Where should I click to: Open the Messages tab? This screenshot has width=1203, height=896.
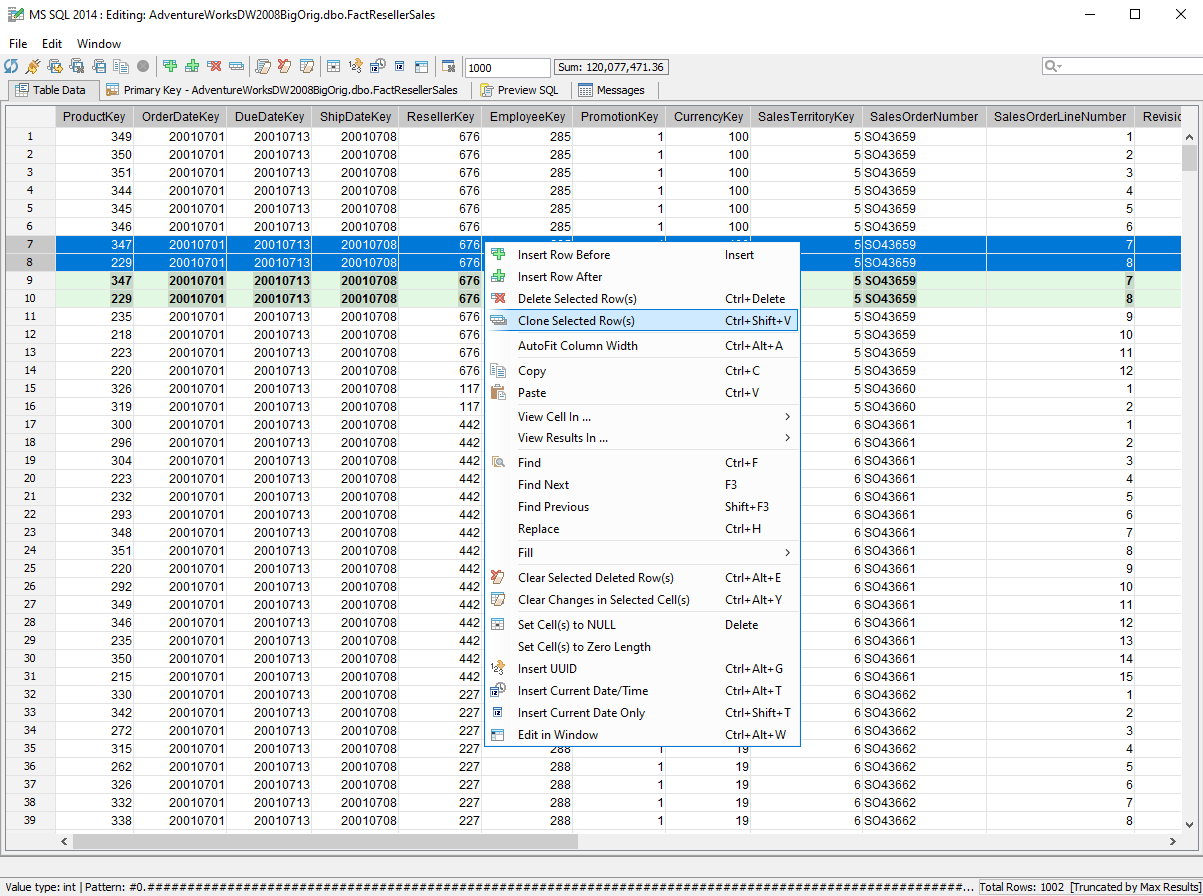[x=612, y=90]
